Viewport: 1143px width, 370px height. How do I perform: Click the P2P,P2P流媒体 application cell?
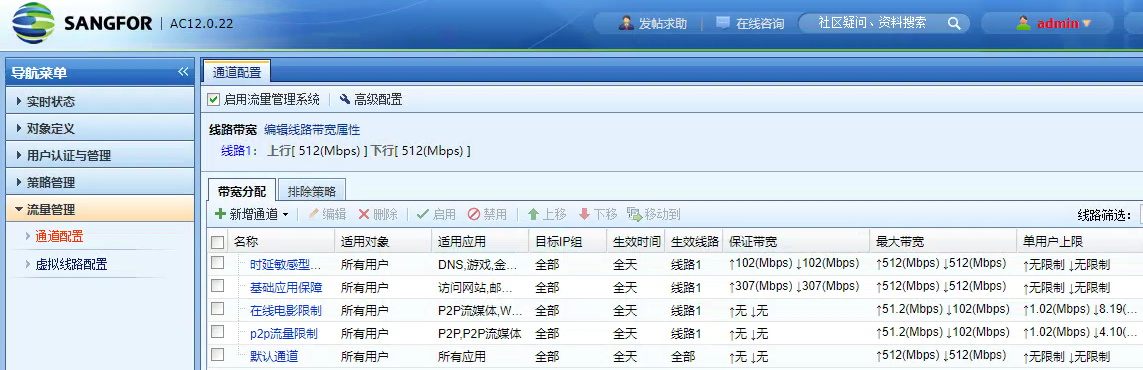point(480,334)
